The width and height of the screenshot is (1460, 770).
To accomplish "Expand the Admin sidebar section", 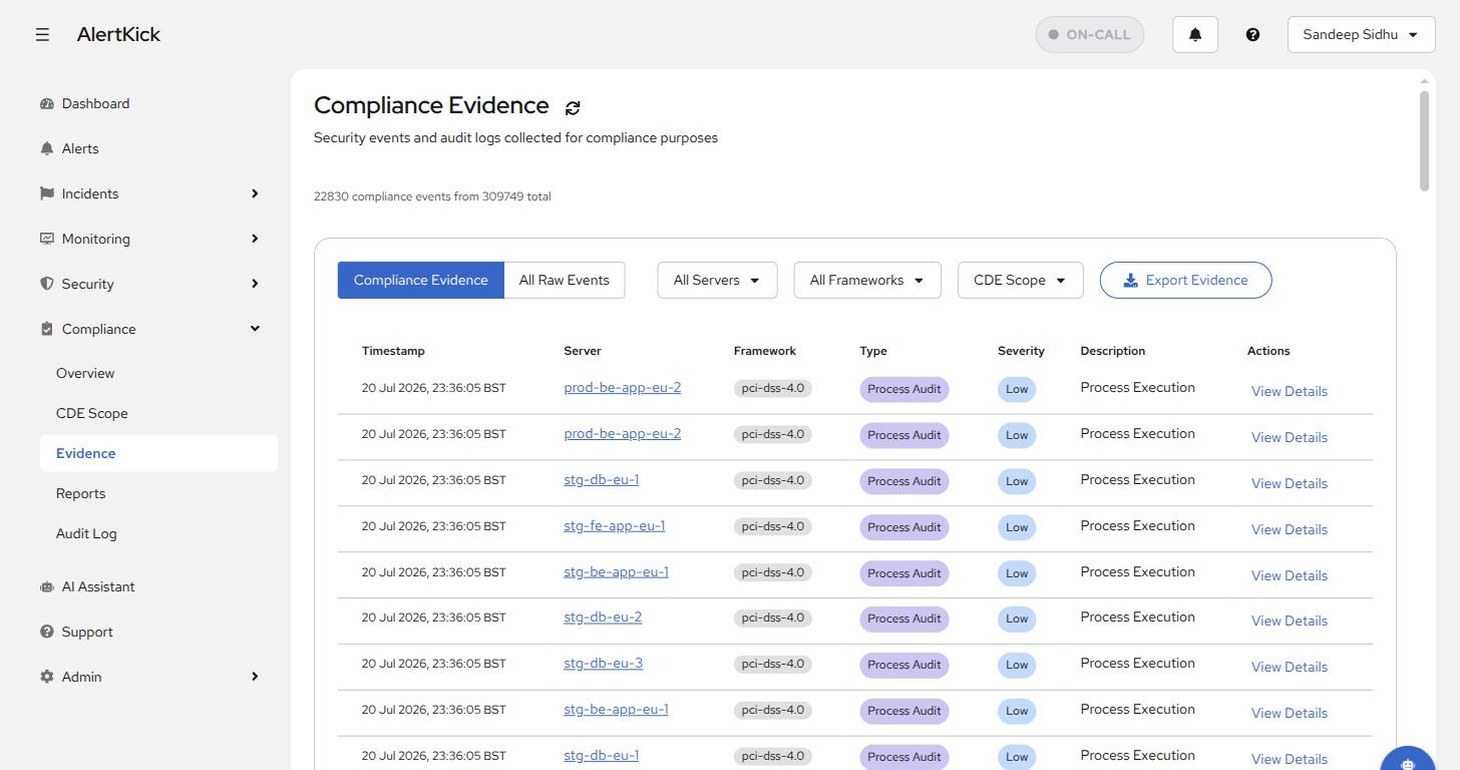I will tap(254, 676).
